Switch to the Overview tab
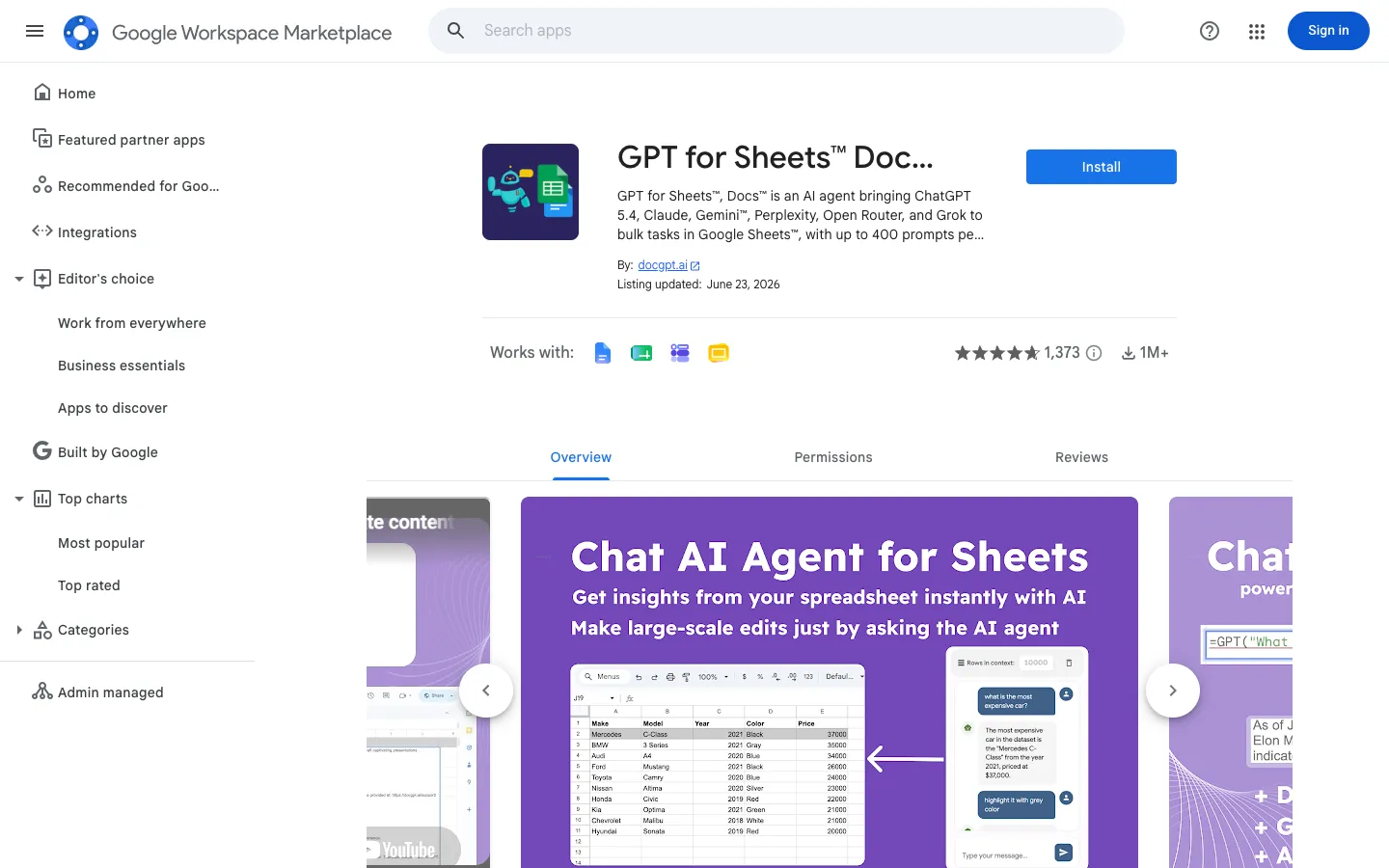The image size is (1389, 868). 581,457
